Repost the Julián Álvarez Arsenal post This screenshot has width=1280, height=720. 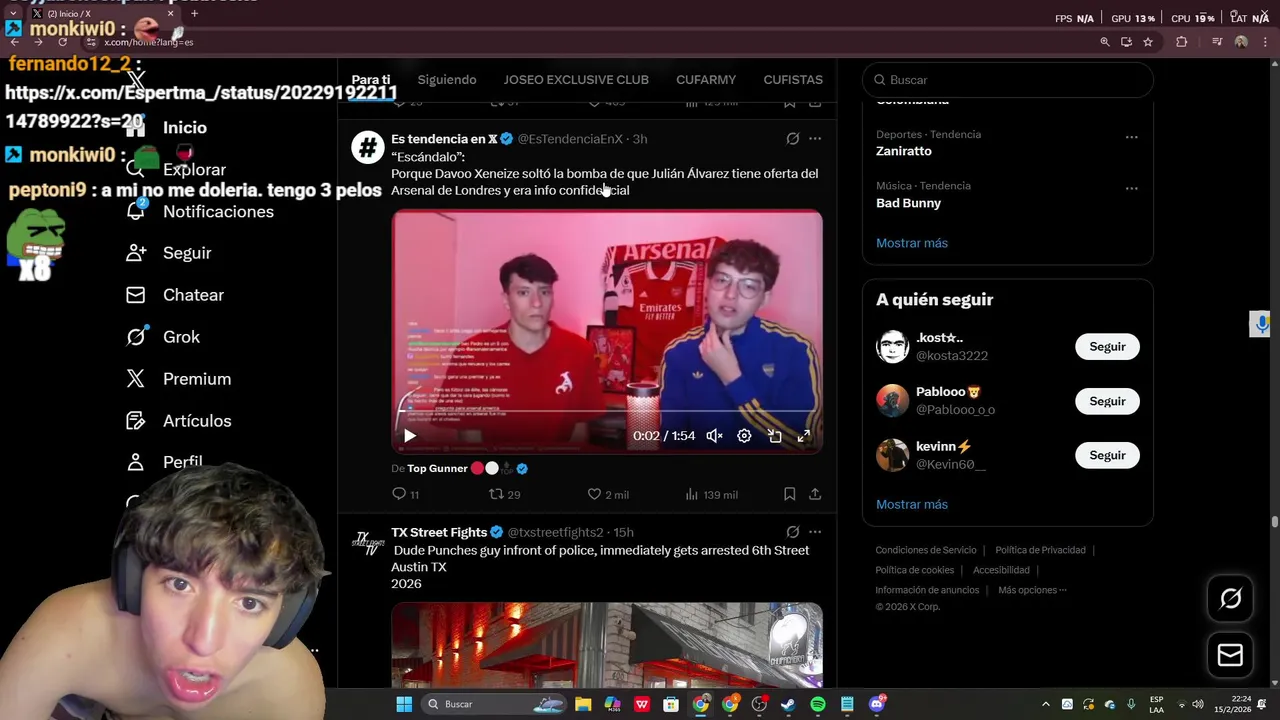pyautogui.click(x=496, y=494)
